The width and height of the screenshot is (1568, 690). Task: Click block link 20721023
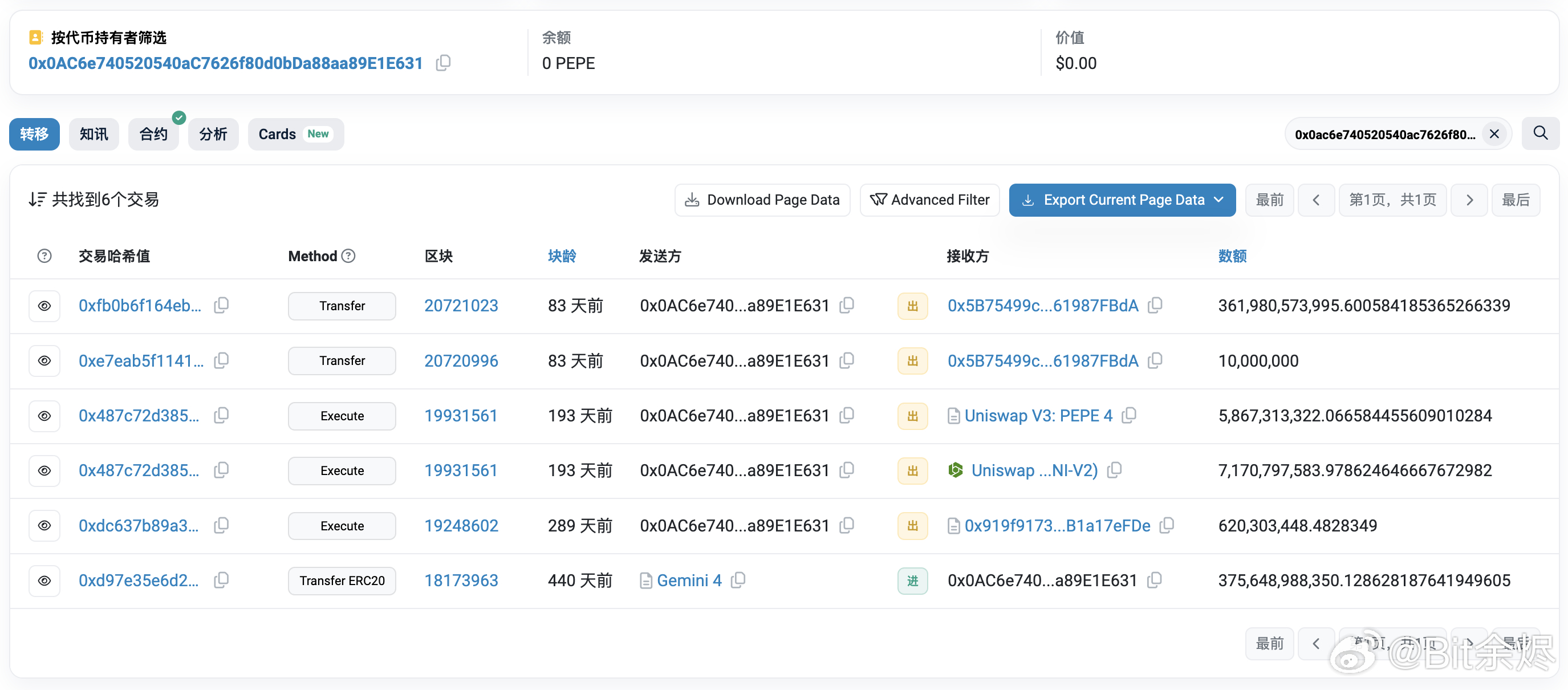click(462, 306)
